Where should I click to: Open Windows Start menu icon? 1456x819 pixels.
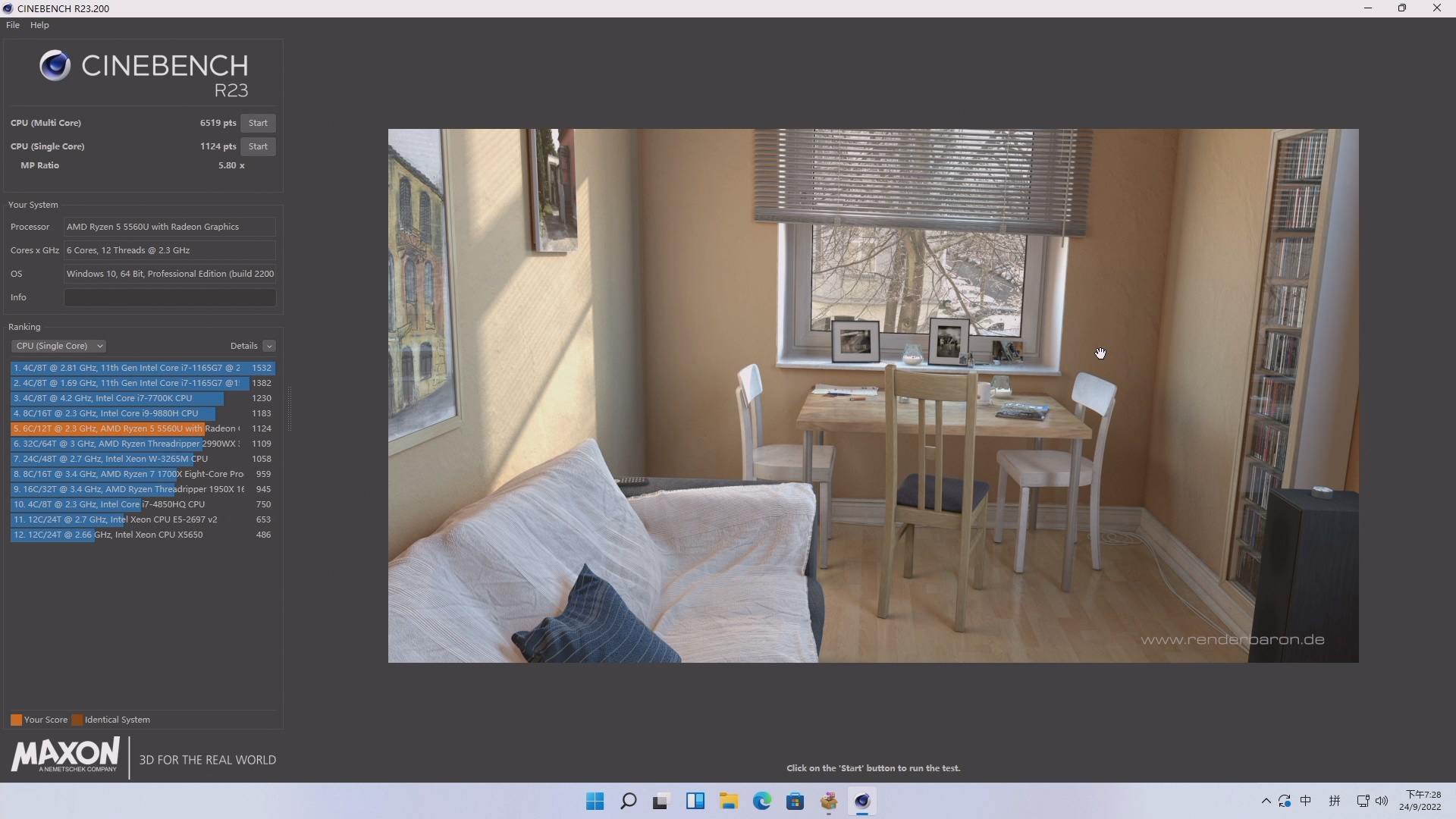coord(595,802)
